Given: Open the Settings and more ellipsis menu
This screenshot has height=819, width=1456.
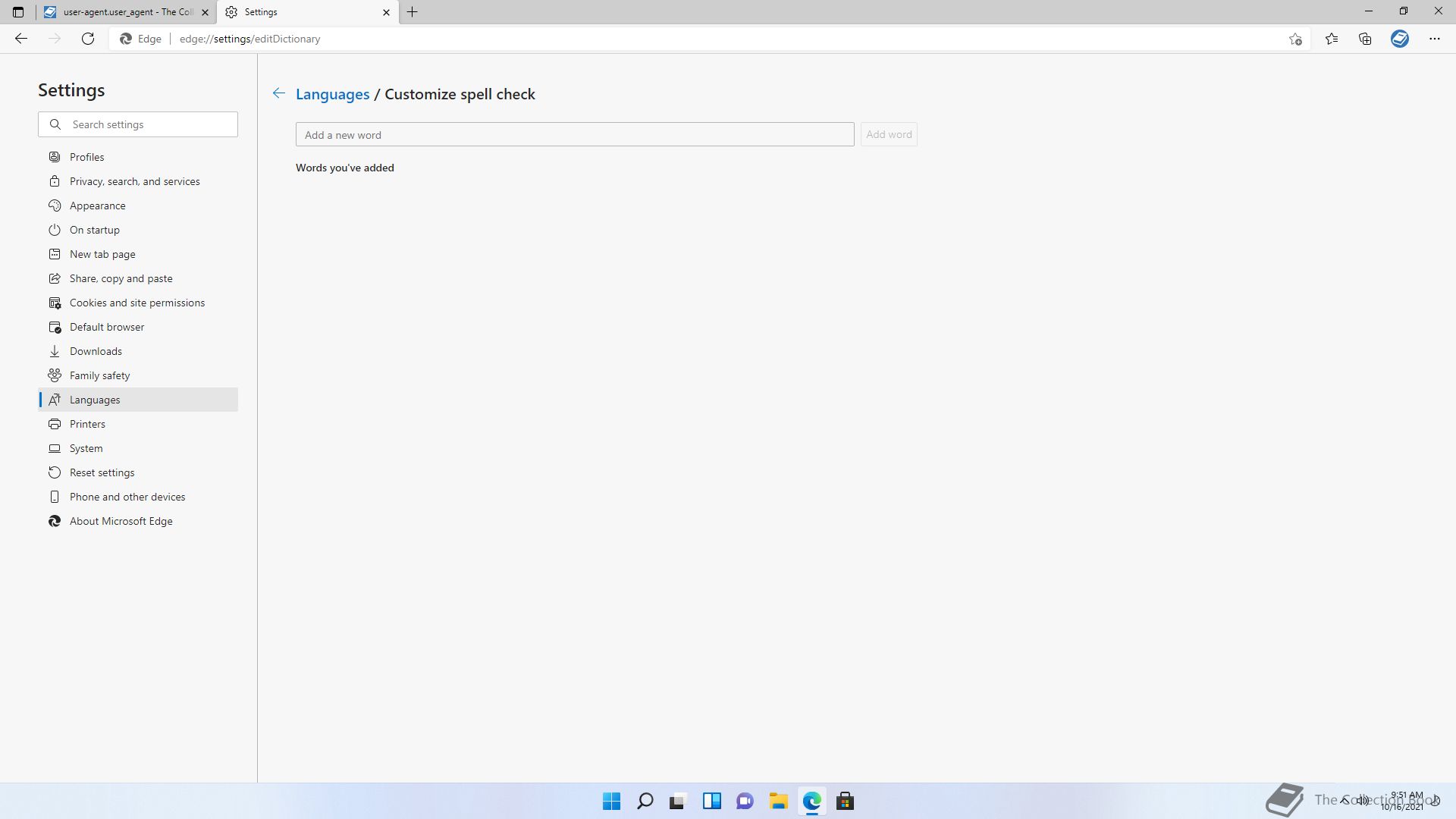Looking at the screenshot, I should point(1434,39).
